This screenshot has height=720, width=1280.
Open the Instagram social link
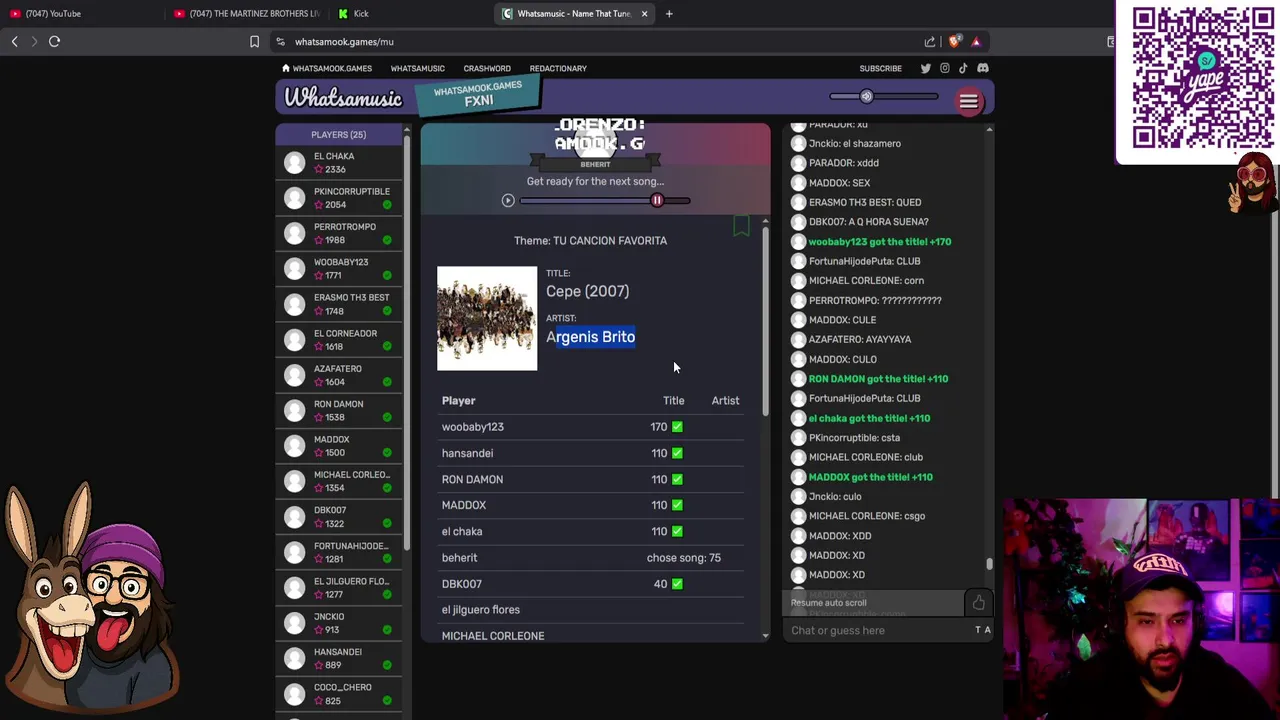pyautogui.click(x=945, y=68)
